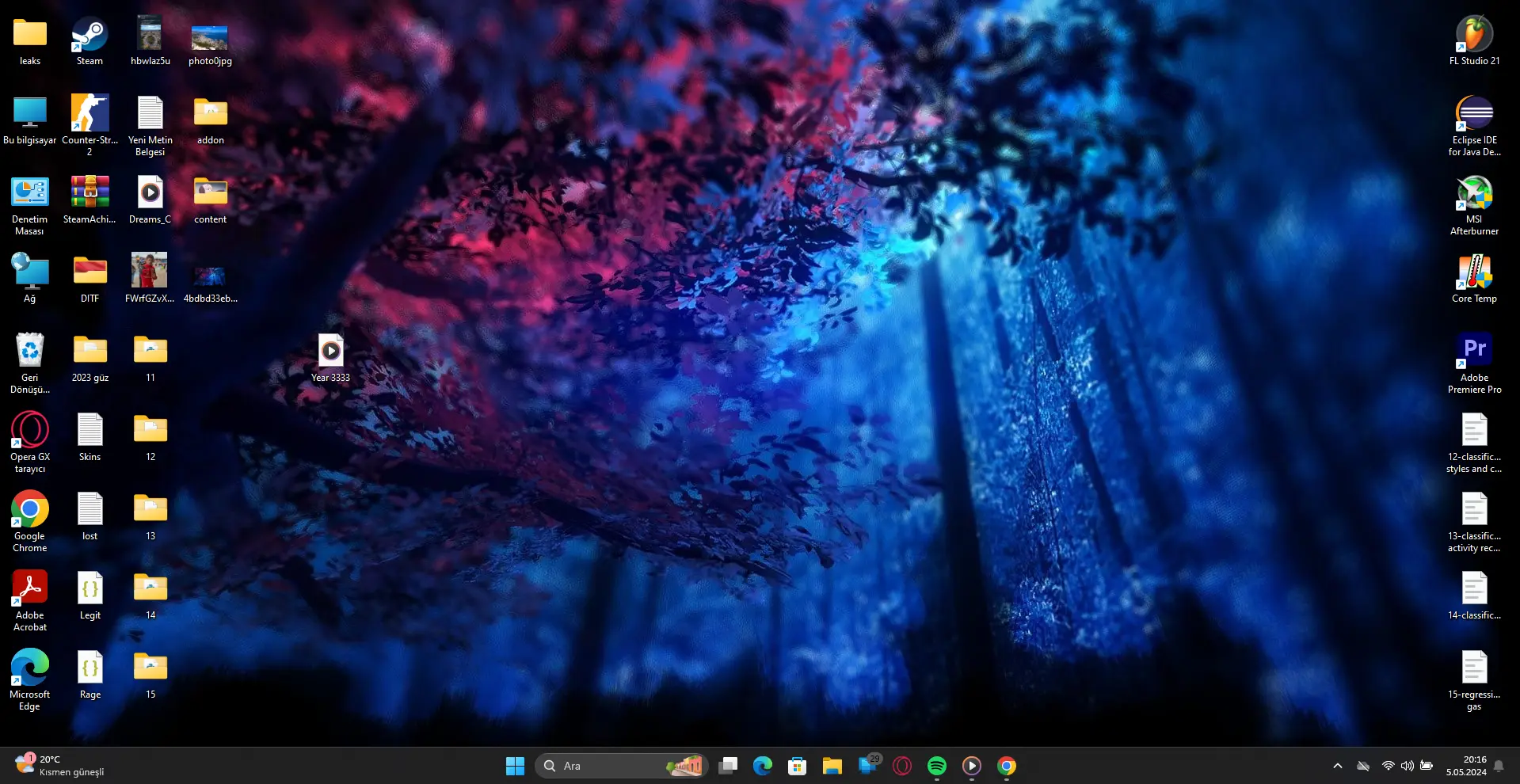
Task: Select the 4bdbd33eb... image file
Action: [210, 284]
